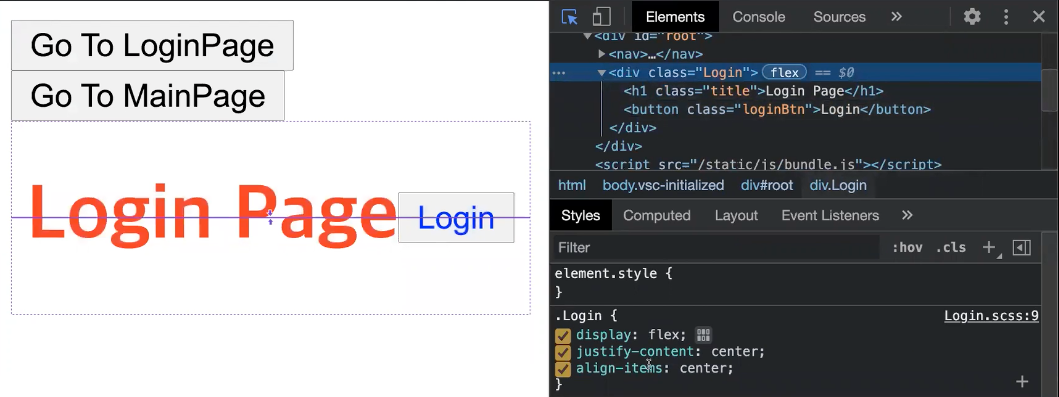The image size is (1059, 397).
Task: Switch to Event Listeners tab
Action: (x=830, y=215)
